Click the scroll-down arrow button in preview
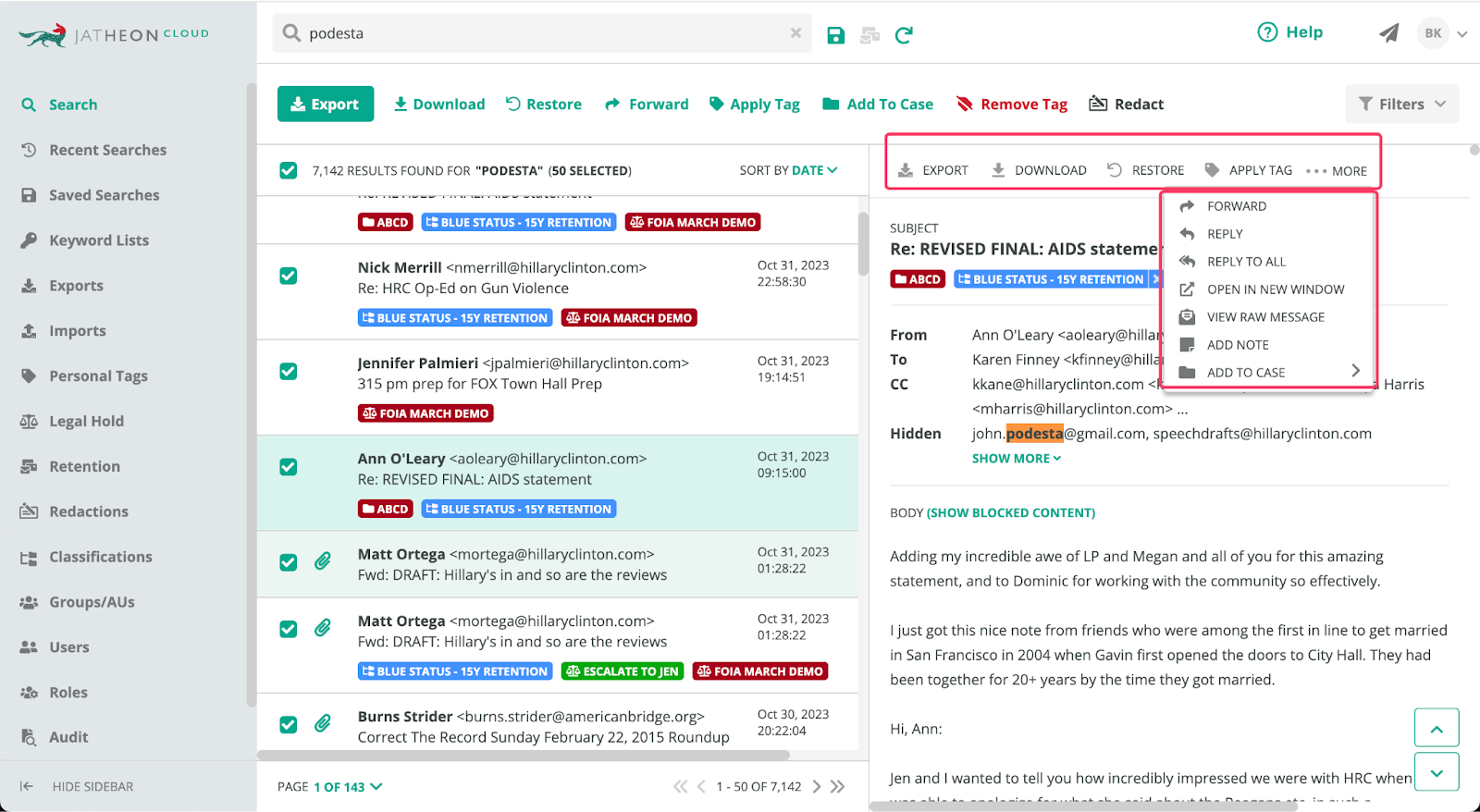Viewport: 1480px width, 812px height. (x=1437, y=771)
